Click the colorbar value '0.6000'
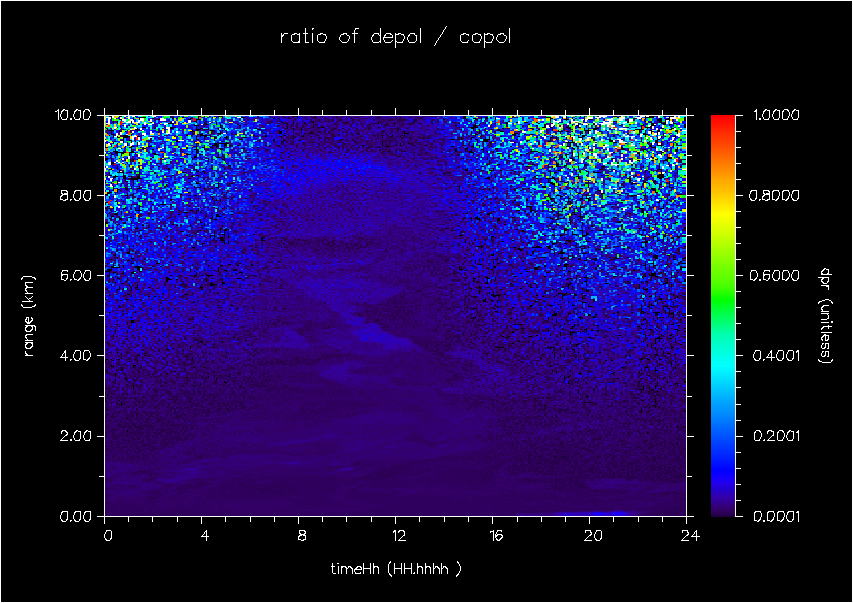The image size is (853, 603). 775,275
